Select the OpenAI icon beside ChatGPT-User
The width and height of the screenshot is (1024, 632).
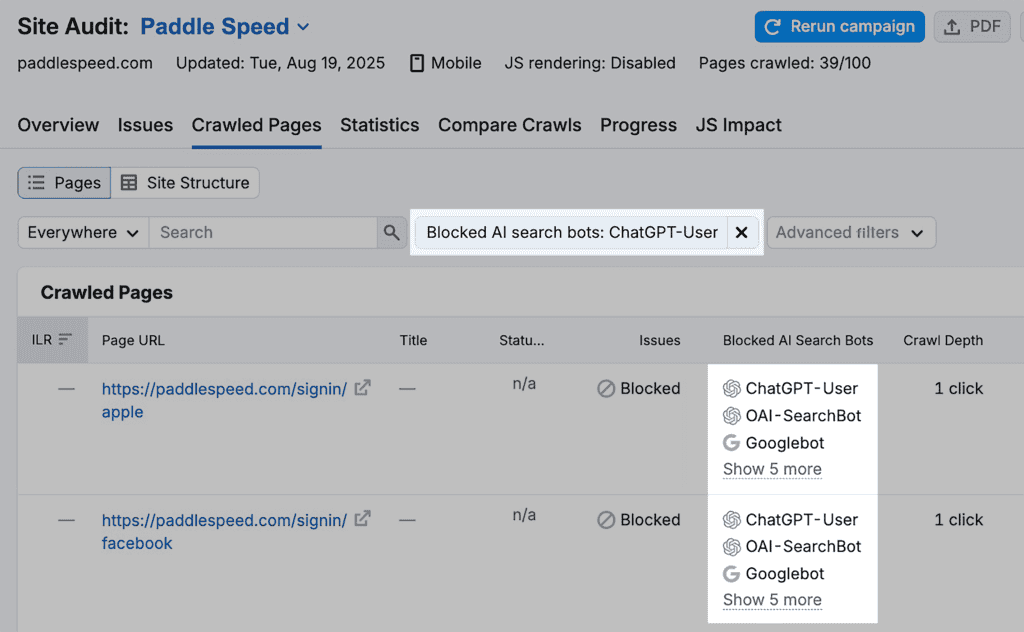coord(733,388)
